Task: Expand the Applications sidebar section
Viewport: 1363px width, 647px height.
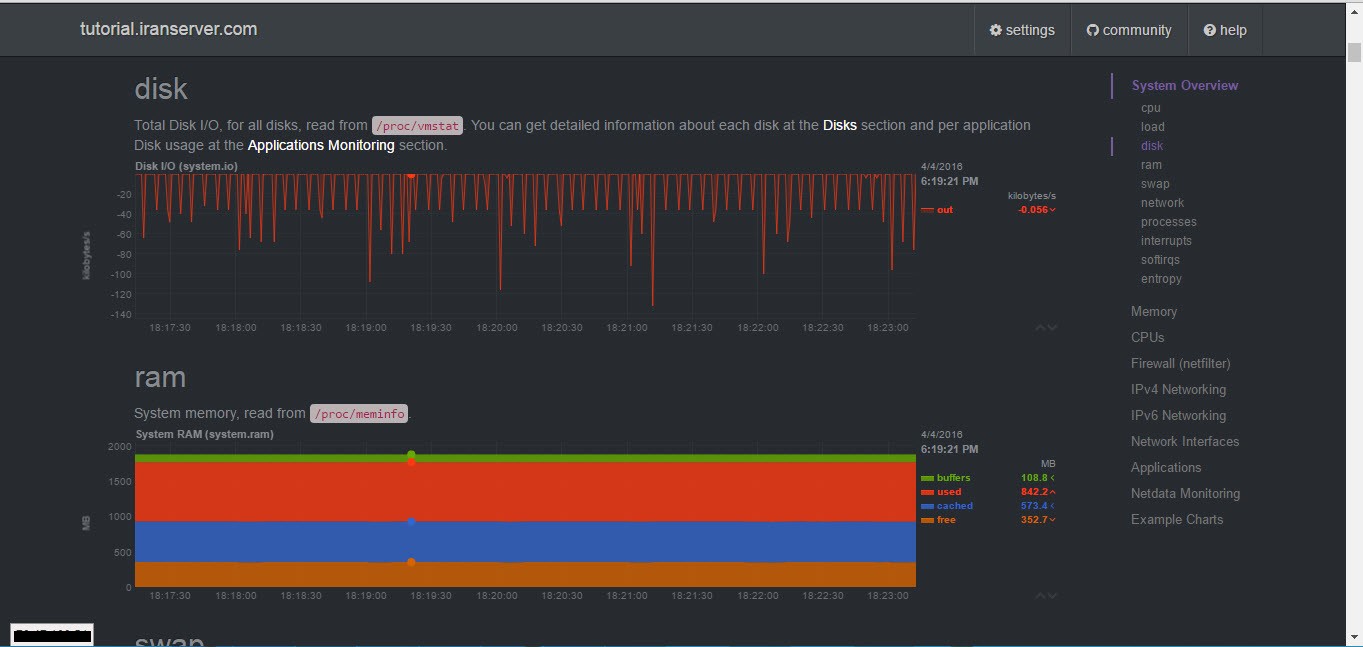Action: (1165, 468)
